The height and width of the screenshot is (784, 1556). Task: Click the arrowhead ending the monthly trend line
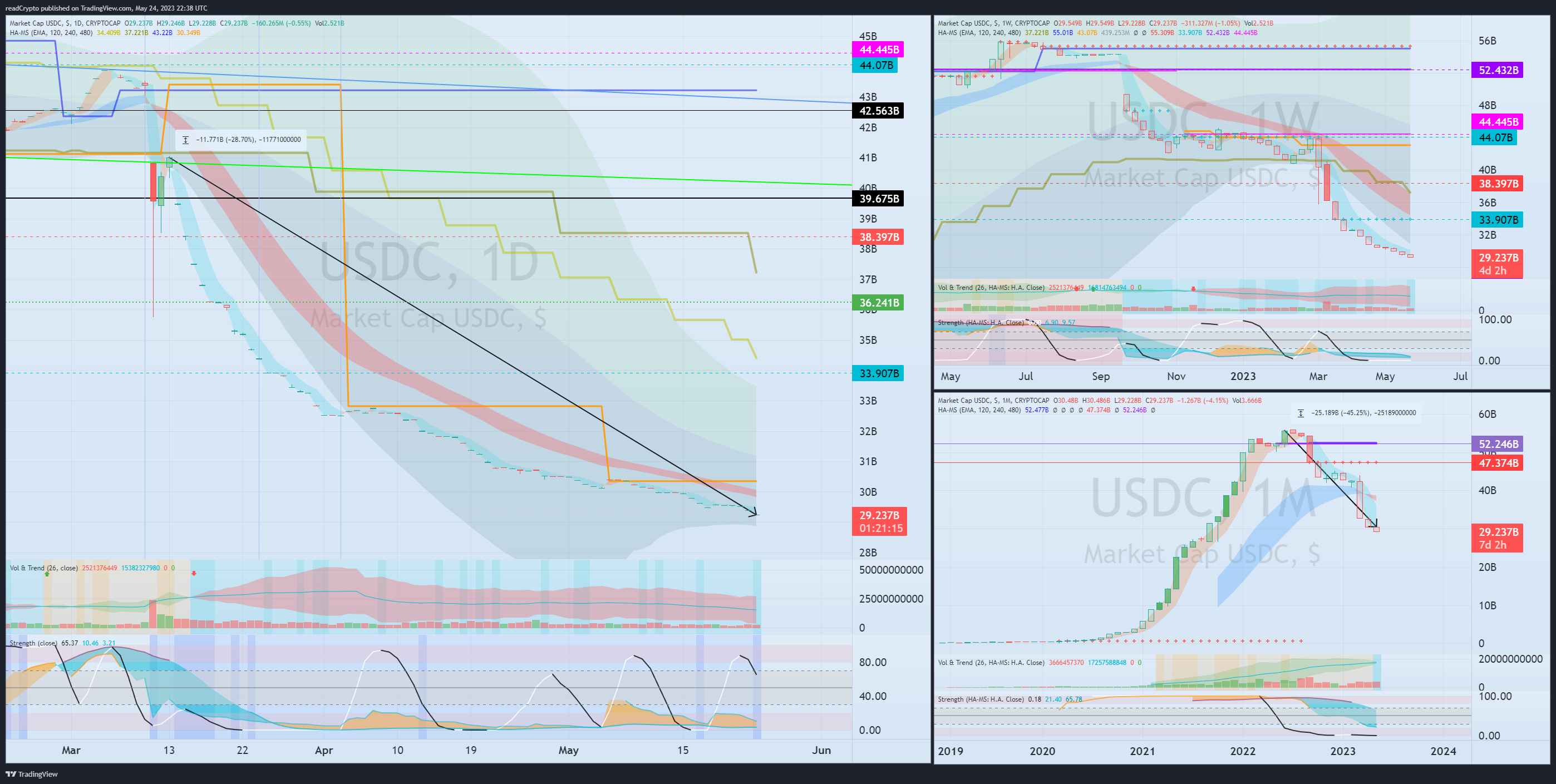(x=1373, y=522)
